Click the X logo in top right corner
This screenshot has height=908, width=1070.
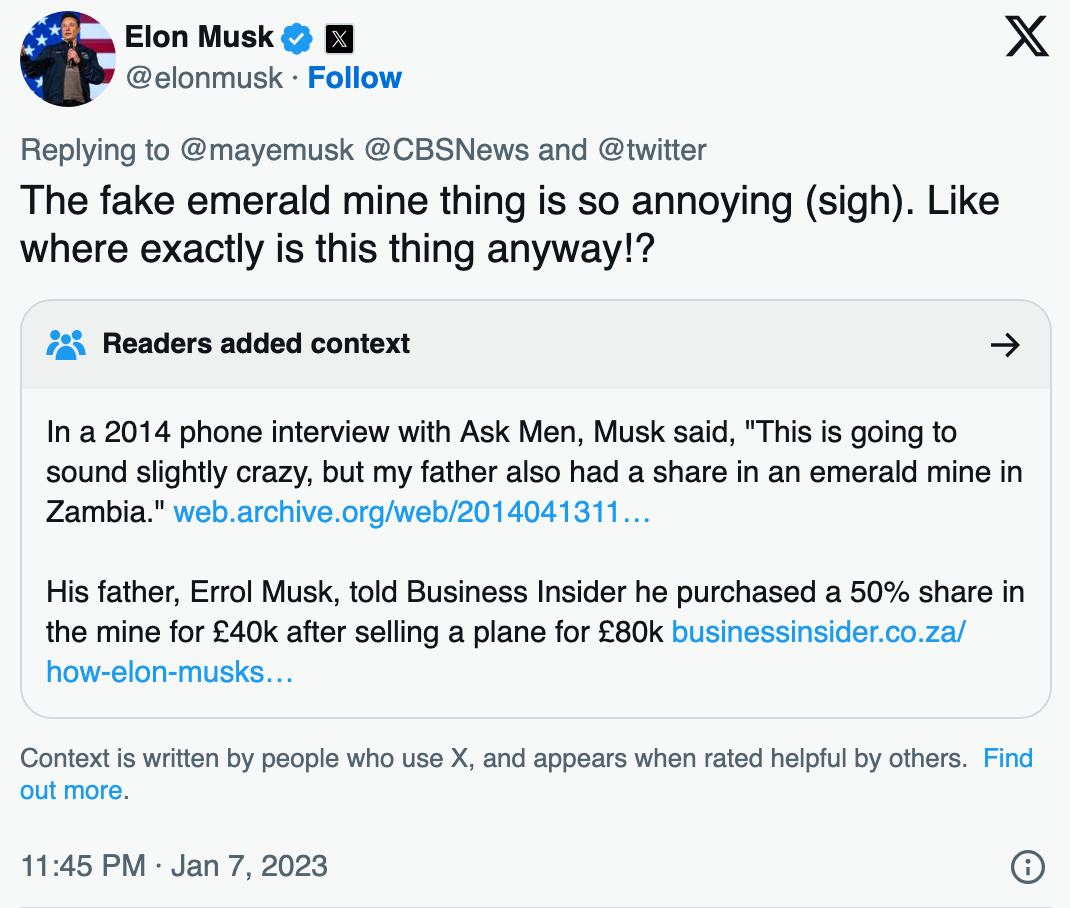(x=1027, y=37)
